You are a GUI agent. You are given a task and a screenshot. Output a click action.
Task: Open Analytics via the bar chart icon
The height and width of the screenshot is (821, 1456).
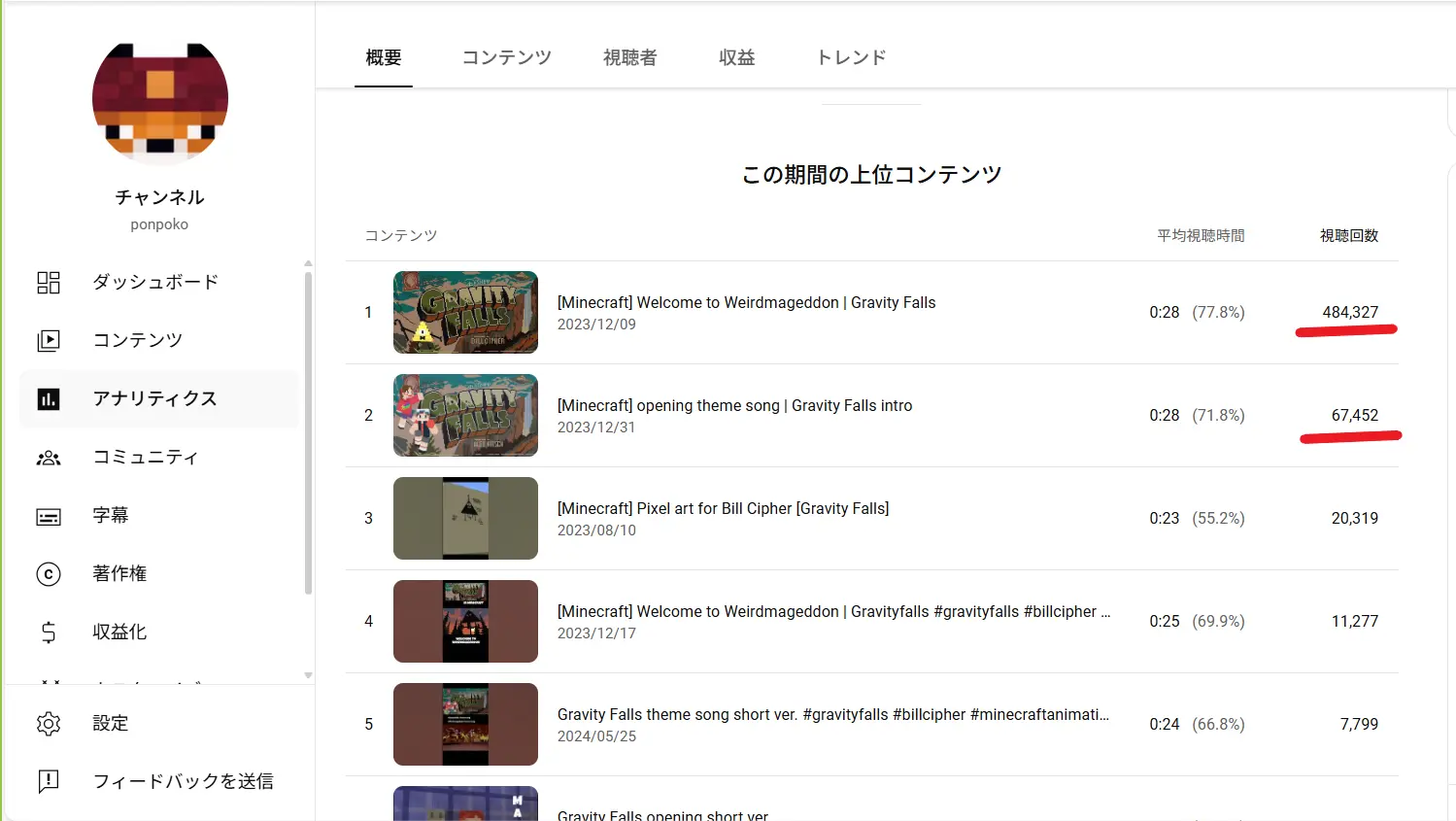pyautogui.click(x=49, y=399)
